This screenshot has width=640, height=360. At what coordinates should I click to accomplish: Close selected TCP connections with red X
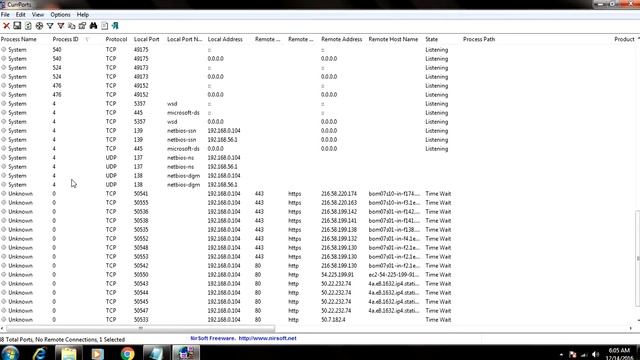point(7,26)
